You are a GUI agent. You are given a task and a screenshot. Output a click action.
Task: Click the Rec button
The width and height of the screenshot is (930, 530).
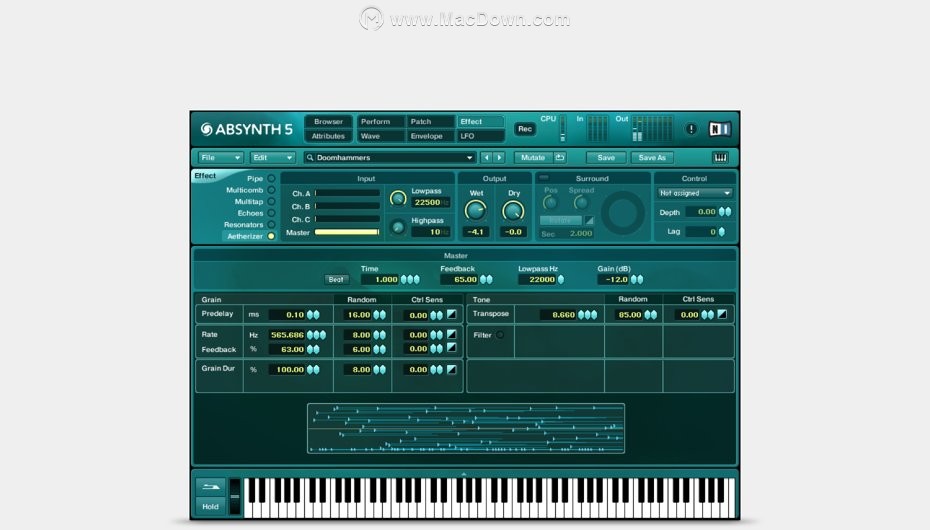524,129
